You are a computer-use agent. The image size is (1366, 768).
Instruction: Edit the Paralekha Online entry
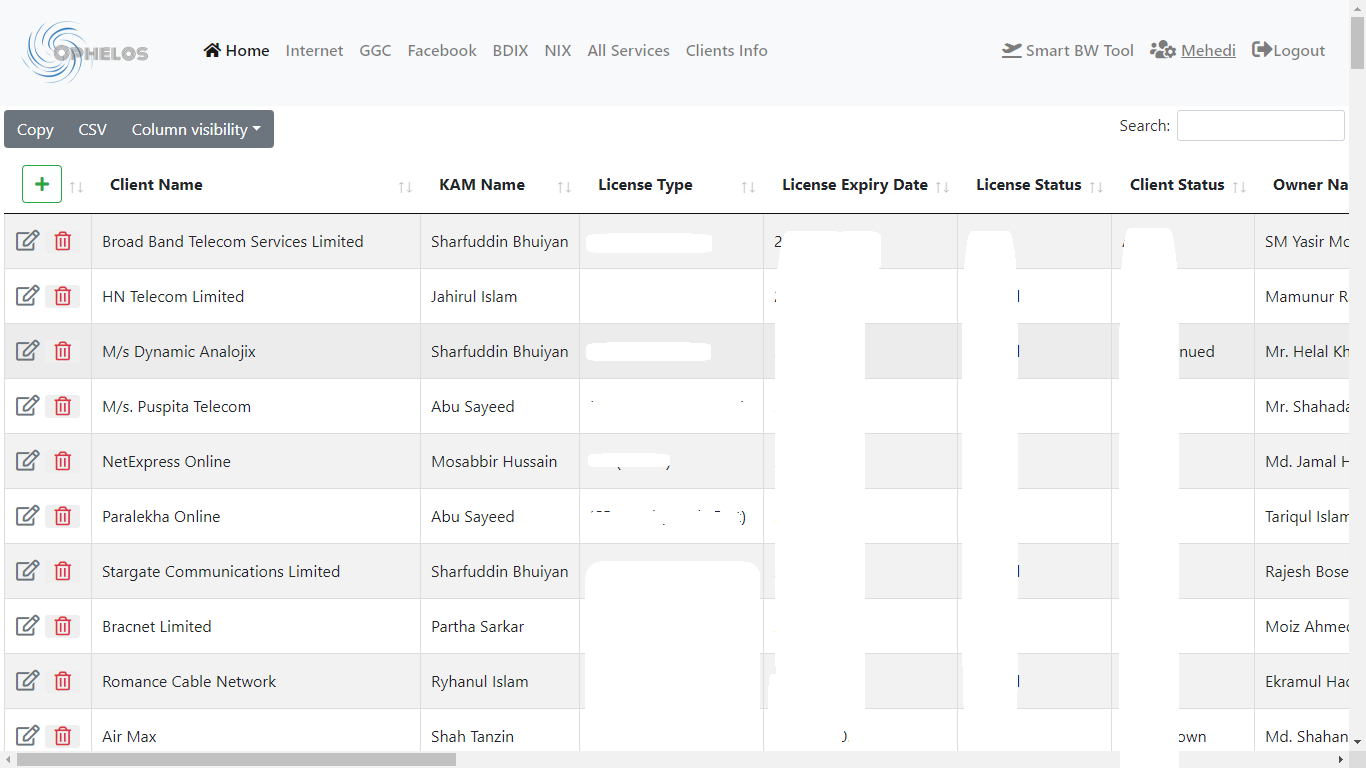[27, 516]
